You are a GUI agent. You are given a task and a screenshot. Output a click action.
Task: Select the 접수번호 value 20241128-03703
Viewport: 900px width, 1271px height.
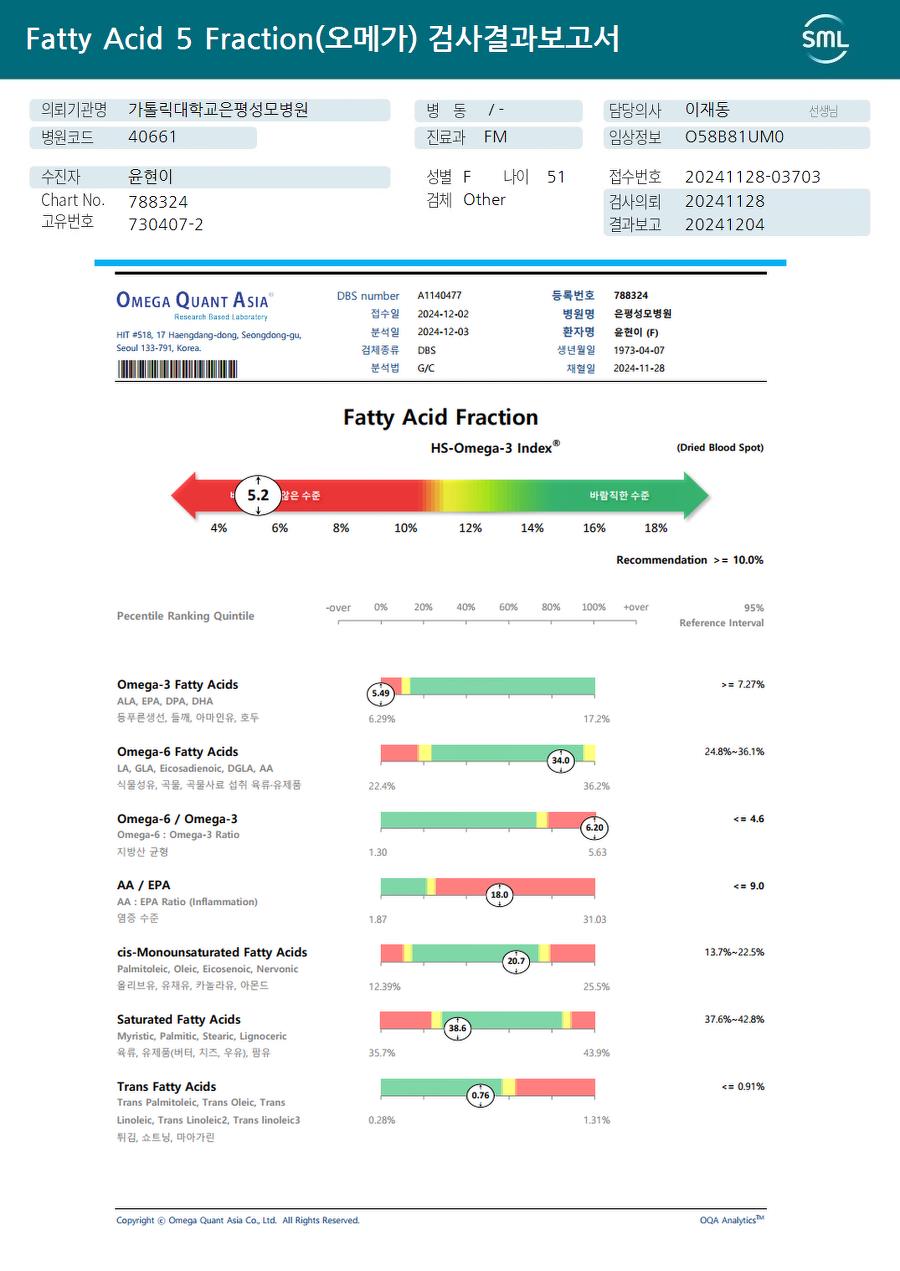[x=752, y=177]
